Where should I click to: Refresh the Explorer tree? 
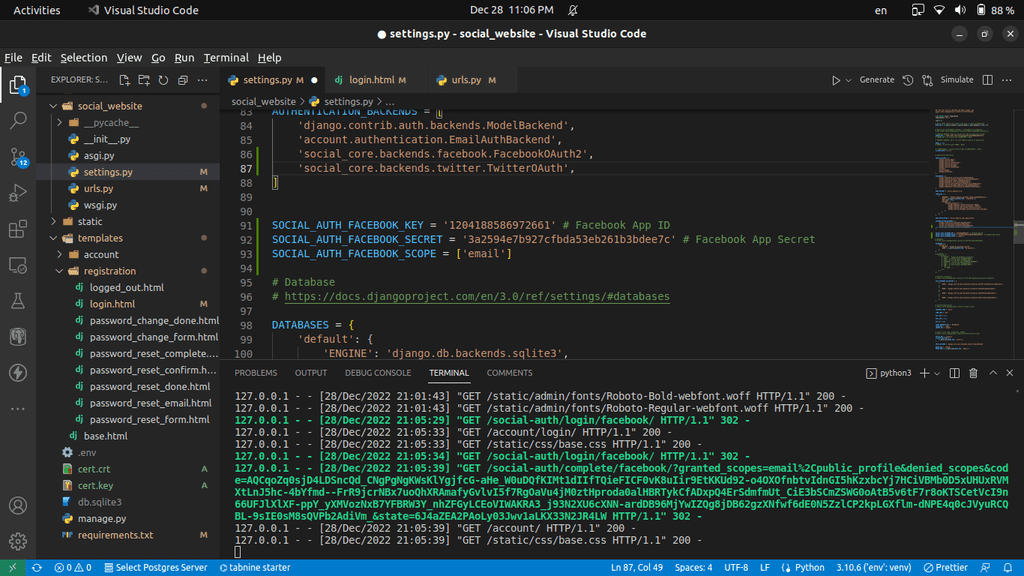tap(163, 80)
